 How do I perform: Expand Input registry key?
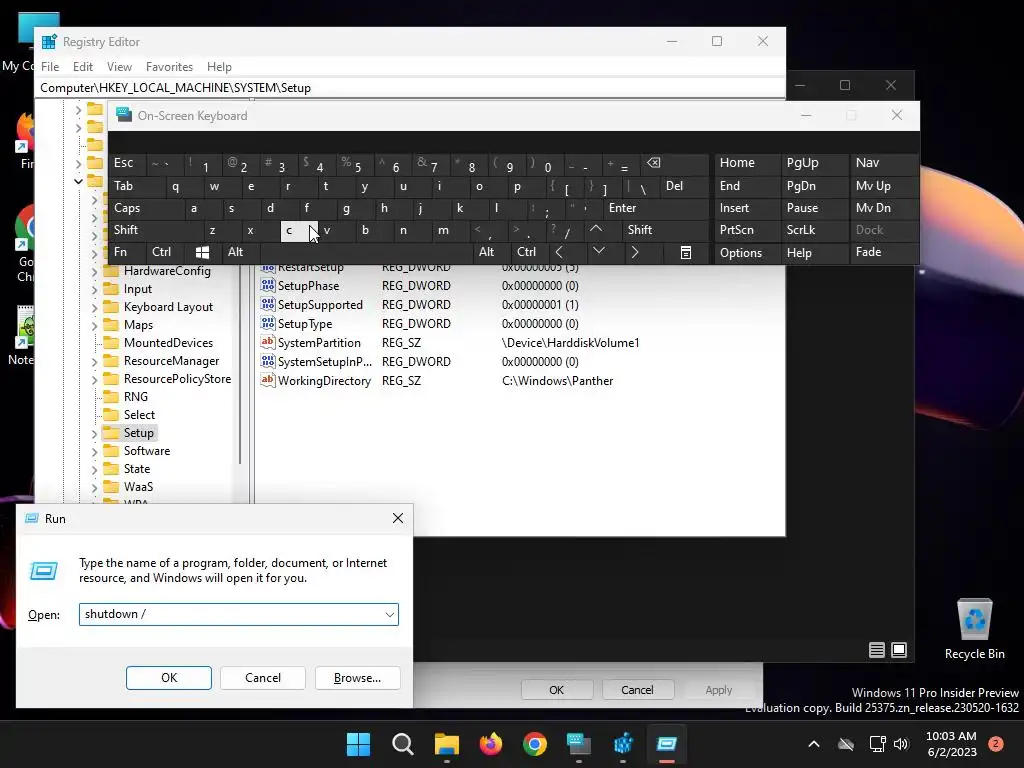point(95,289)
